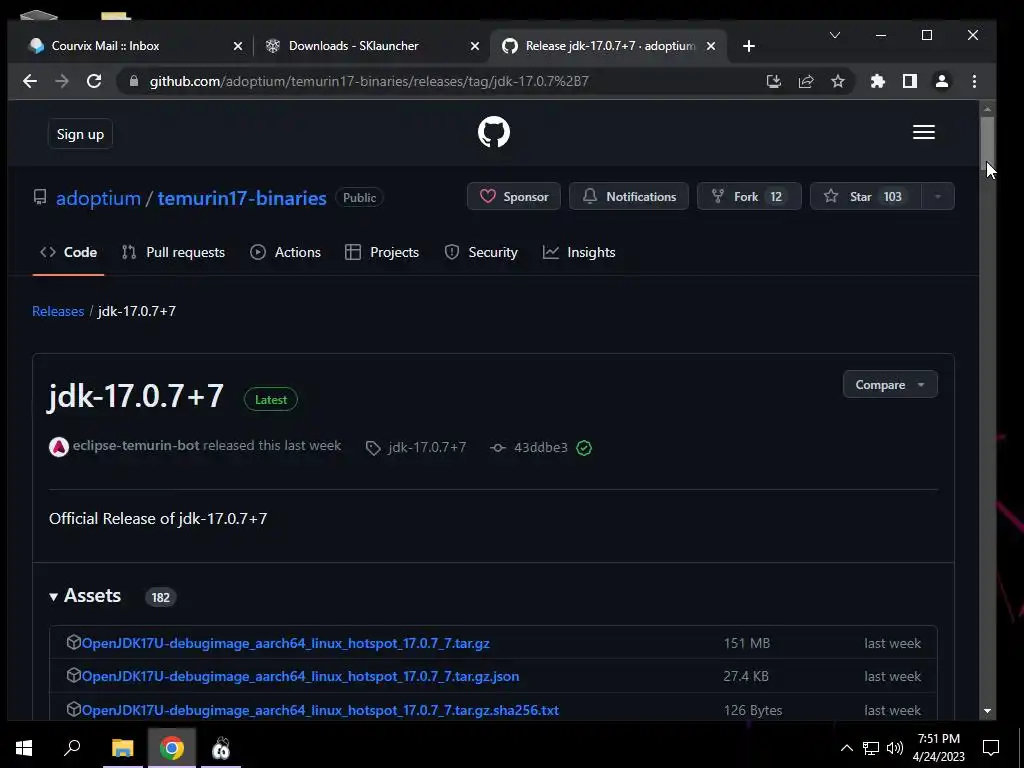Click the verified commit checkmark badge
The height and width of the screenshot is (768, 1024).
(584, 447)
